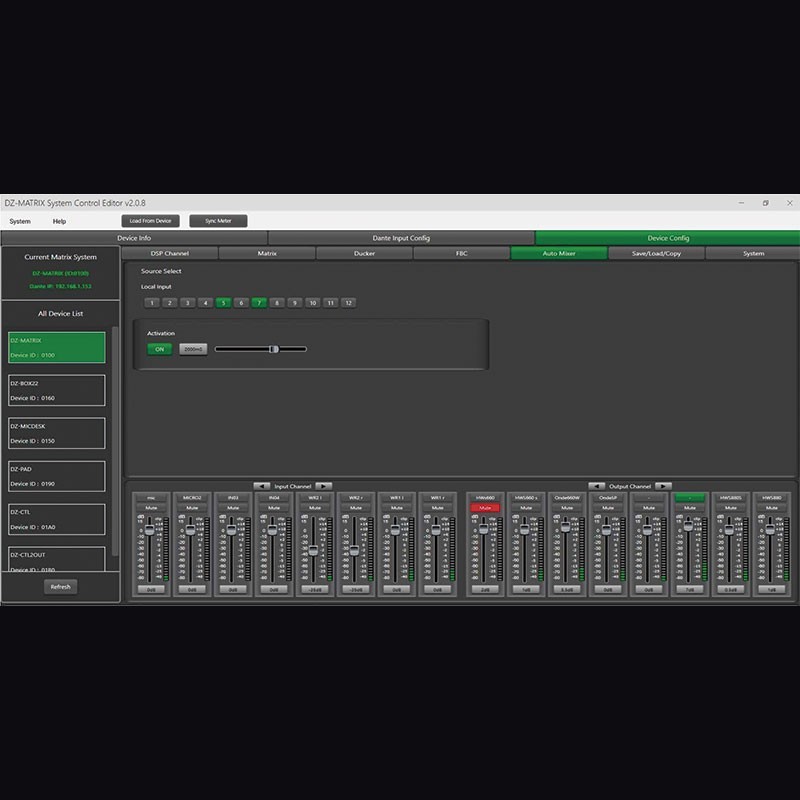
Task: Click the Onde660W output fader handle
Action: [565, 527]
